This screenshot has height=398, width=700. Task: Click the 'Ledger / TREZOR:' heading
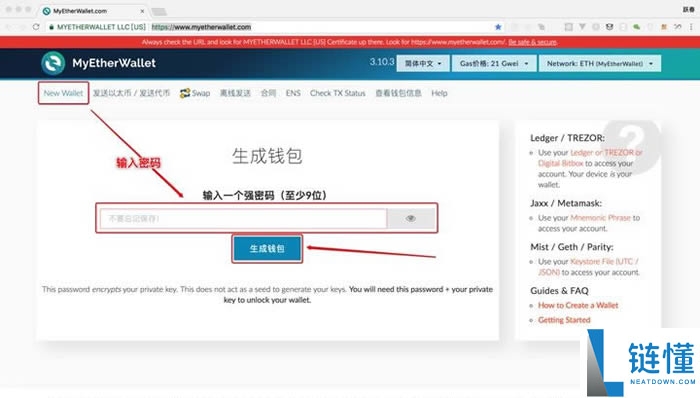(x=567, y=138)
